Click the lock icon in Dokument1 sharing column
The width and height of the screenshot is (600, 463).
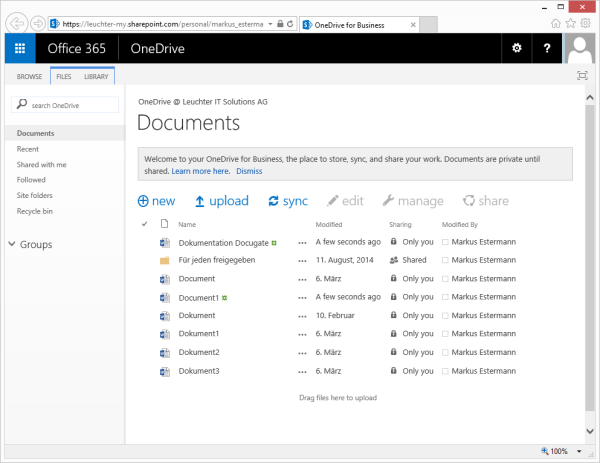point(393,333)
